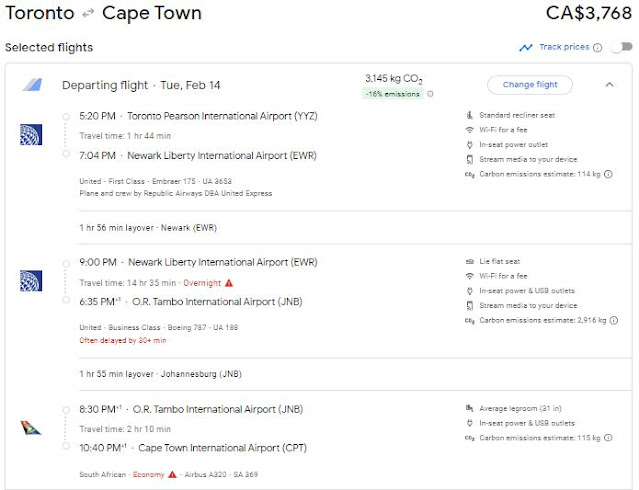The image size is (639, 490).
Task: Click warning icon next to Economy
Action: tap(173, 474)
